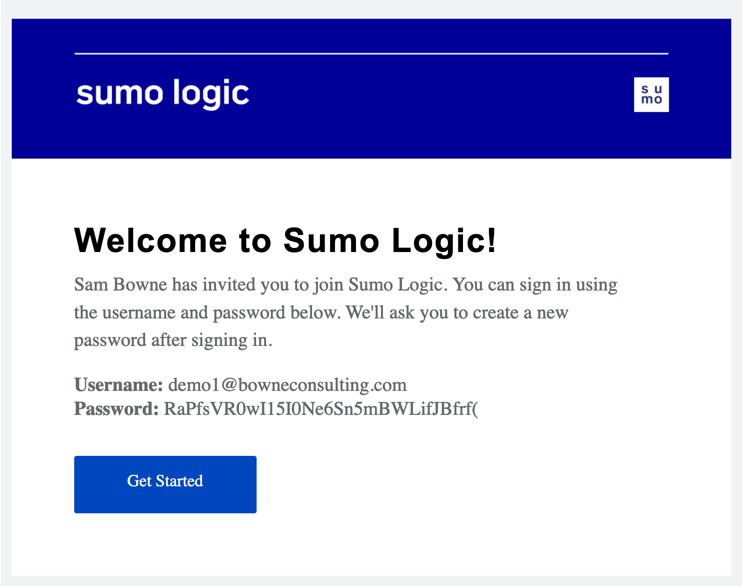This screenshot has width=752, height=586.
Task: Click the thin white line atop the header
Action: (x=371, y=53)
